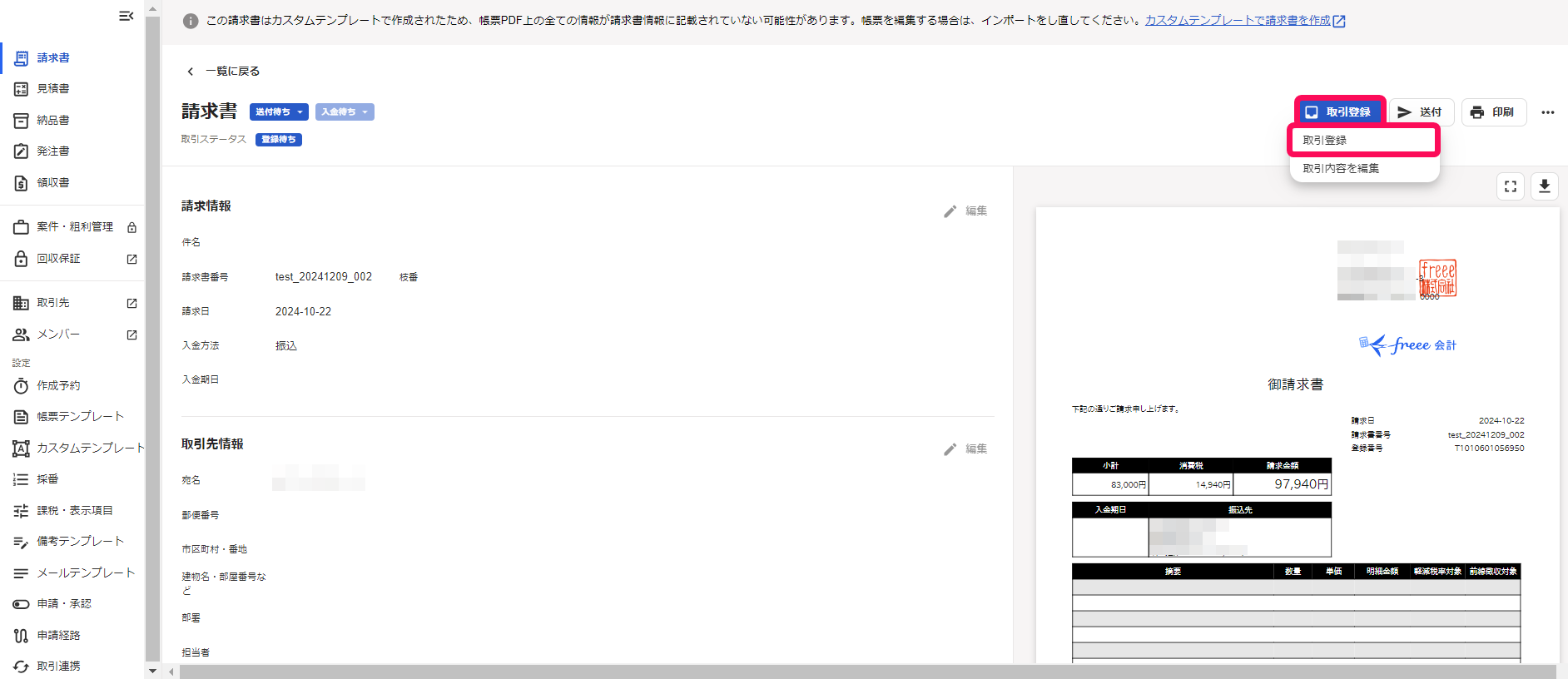The image size is (1568, 679).
Task: Toggle the 取引登録 dropdown button
Action: [1339, 112]
